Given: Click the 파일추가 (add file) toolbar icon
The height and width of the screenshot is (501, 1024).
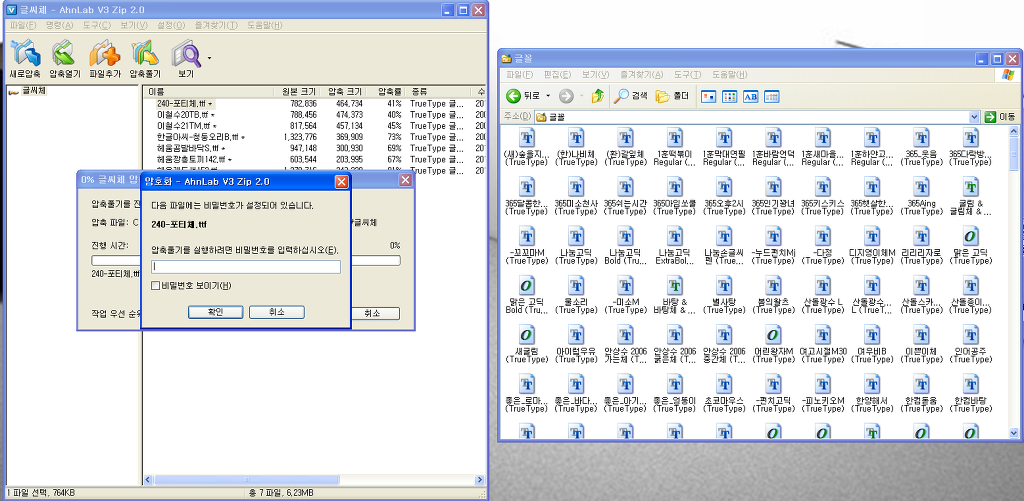Looking at the screenshot, I should [104, 52].
